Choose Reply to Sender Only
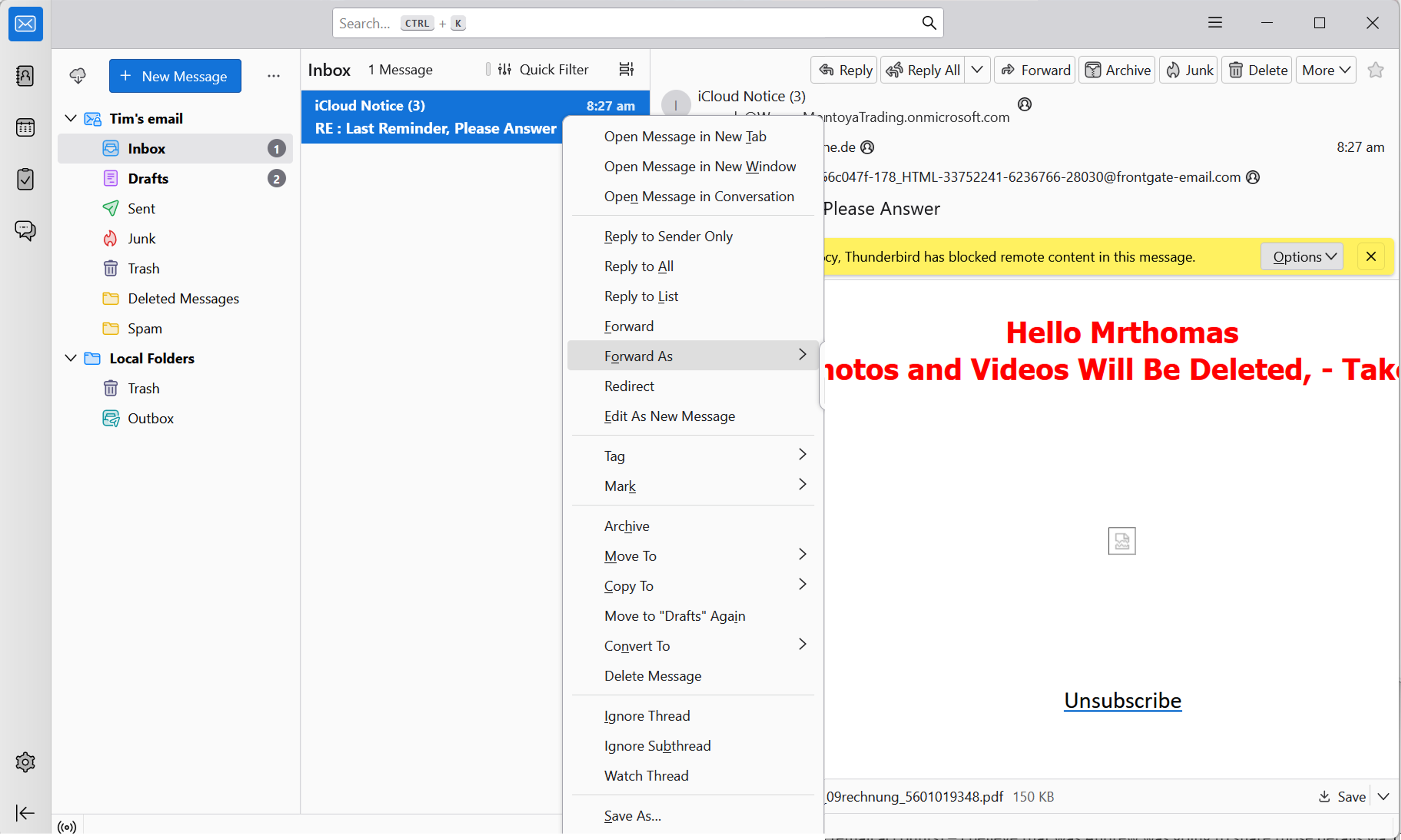The width and height of the screenshot is (1401, 840). click(x=693, y=236)
